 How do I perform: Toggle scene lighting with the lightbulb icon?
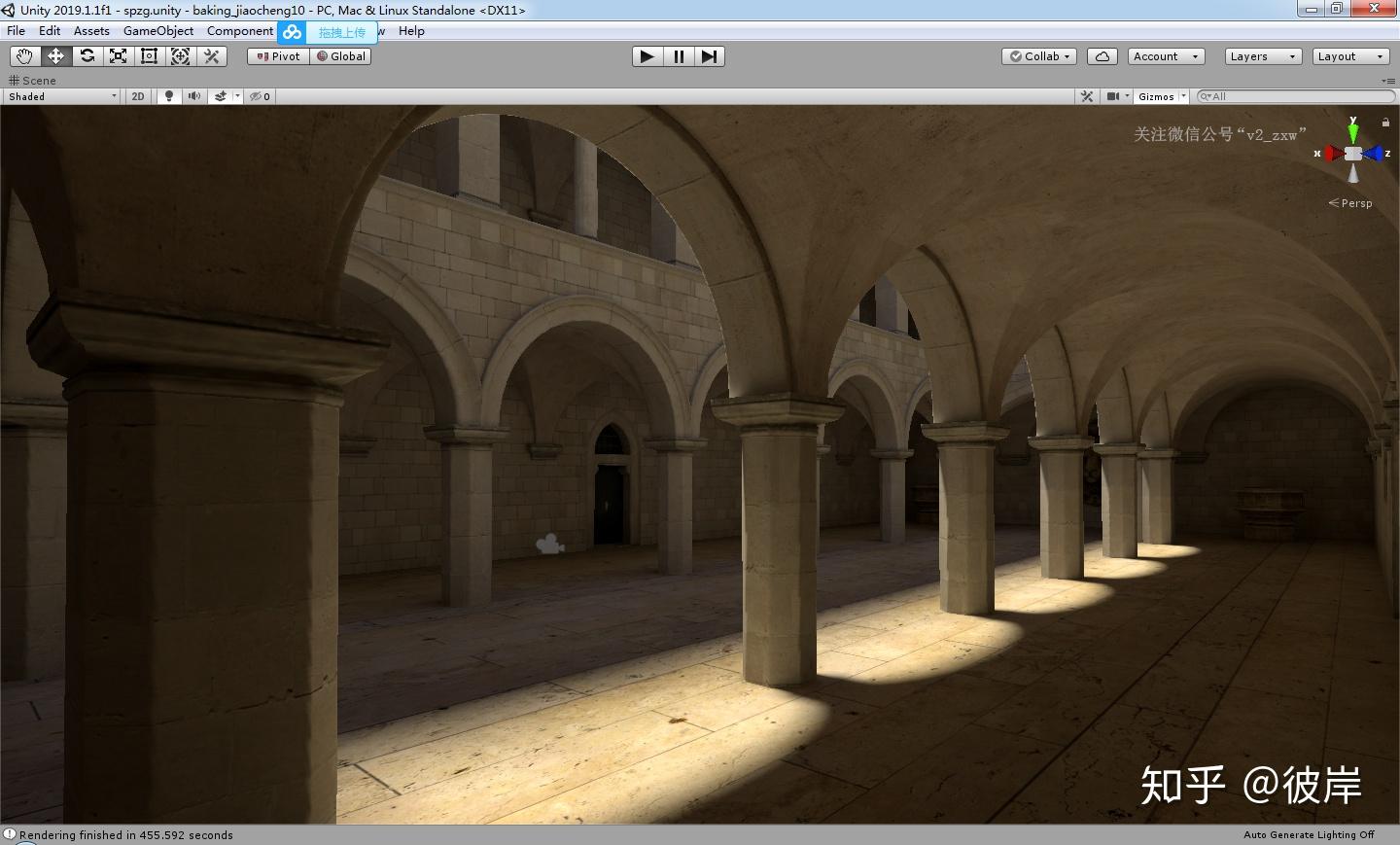[x=169, y=96]
